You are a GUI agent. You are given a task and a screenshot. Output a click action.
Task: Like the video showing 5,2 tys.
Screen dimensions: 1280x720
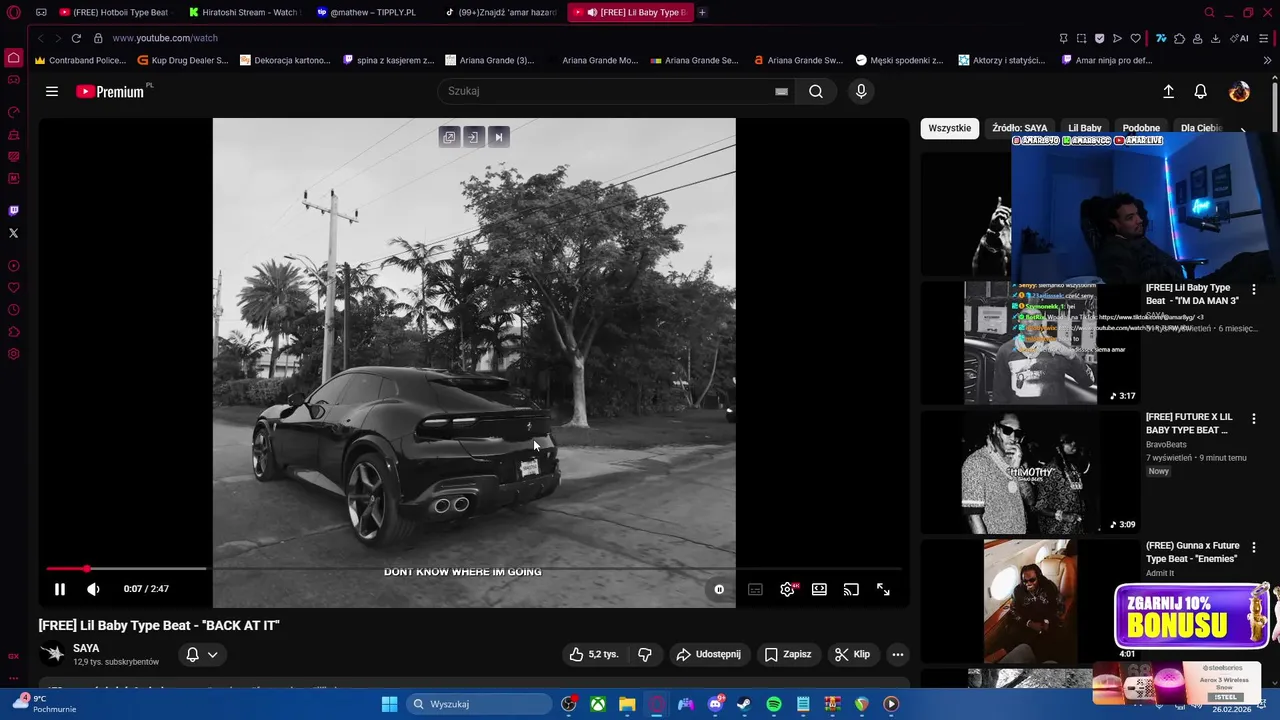pyautogui.click(x=594, y=654)
